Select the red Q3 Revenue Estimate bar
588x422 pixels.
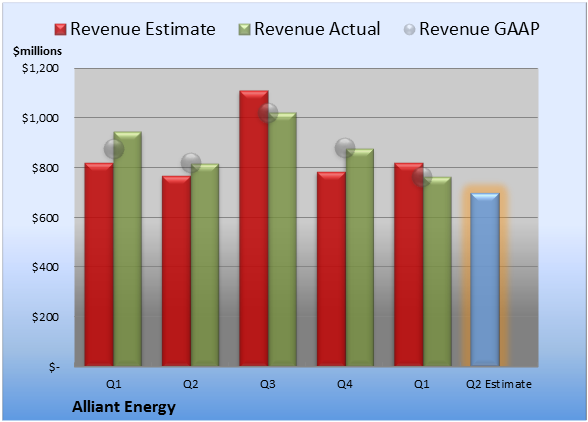254,228
